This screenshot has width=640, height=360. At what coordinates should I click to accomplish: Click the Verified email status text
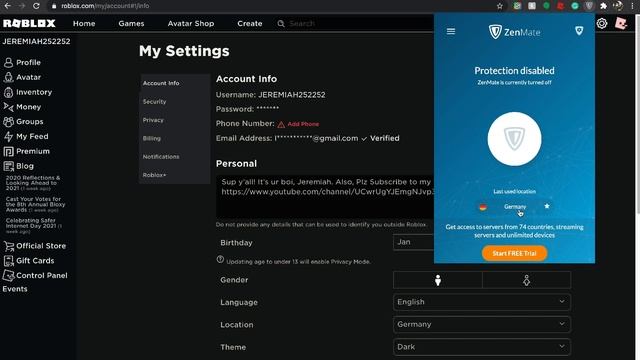pos(384,138)
